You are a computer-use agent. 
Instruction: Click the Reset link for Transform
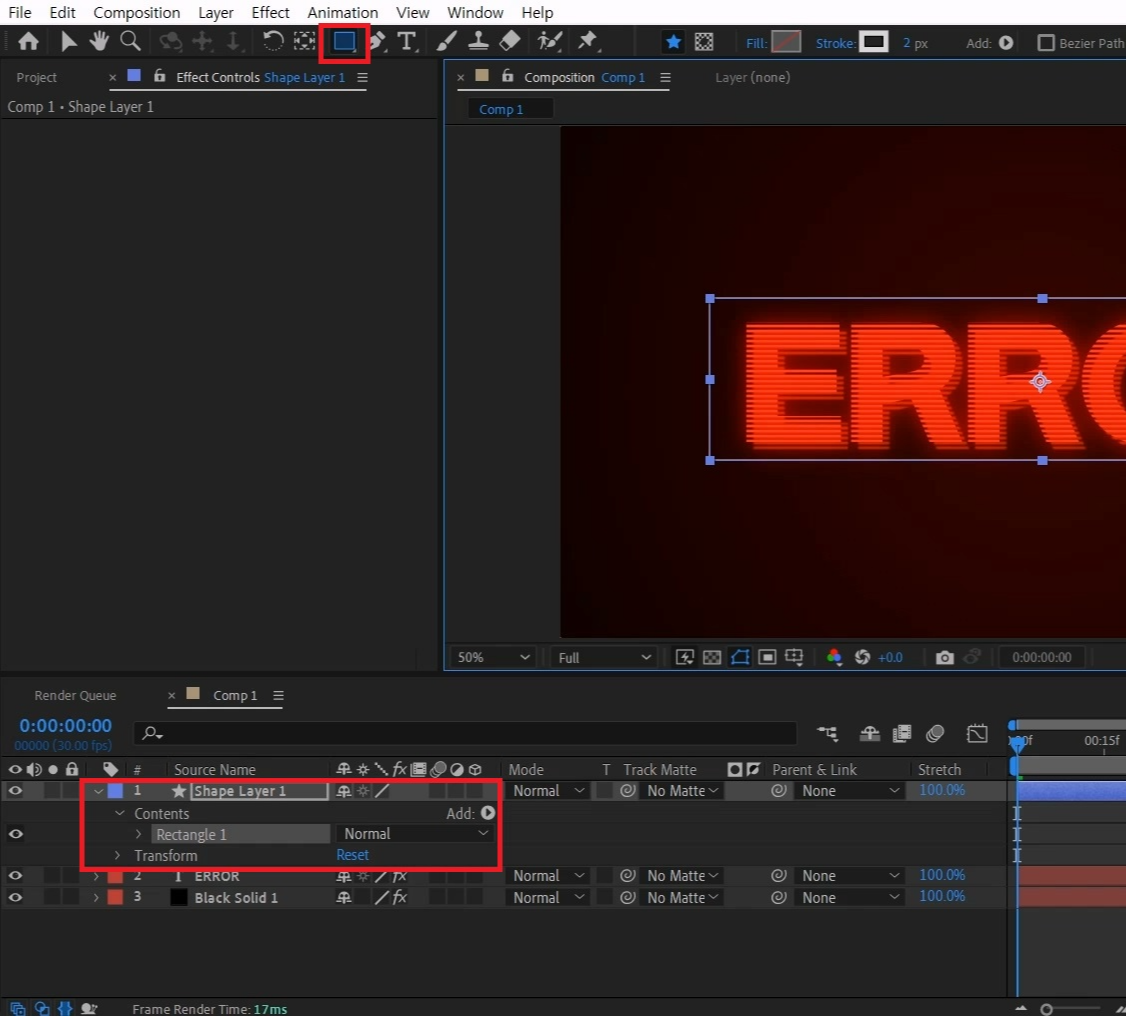tap(352, 855)
